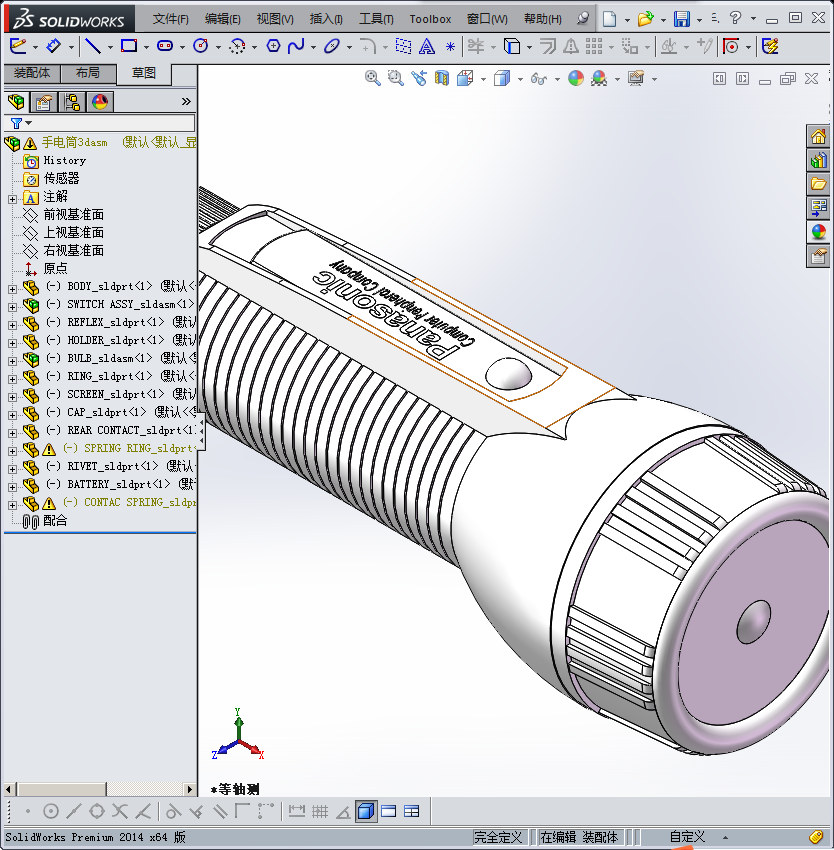The image size is (834, 850).
Task: Switch to the 草图 tab
Action: click(x=144, y=73)
